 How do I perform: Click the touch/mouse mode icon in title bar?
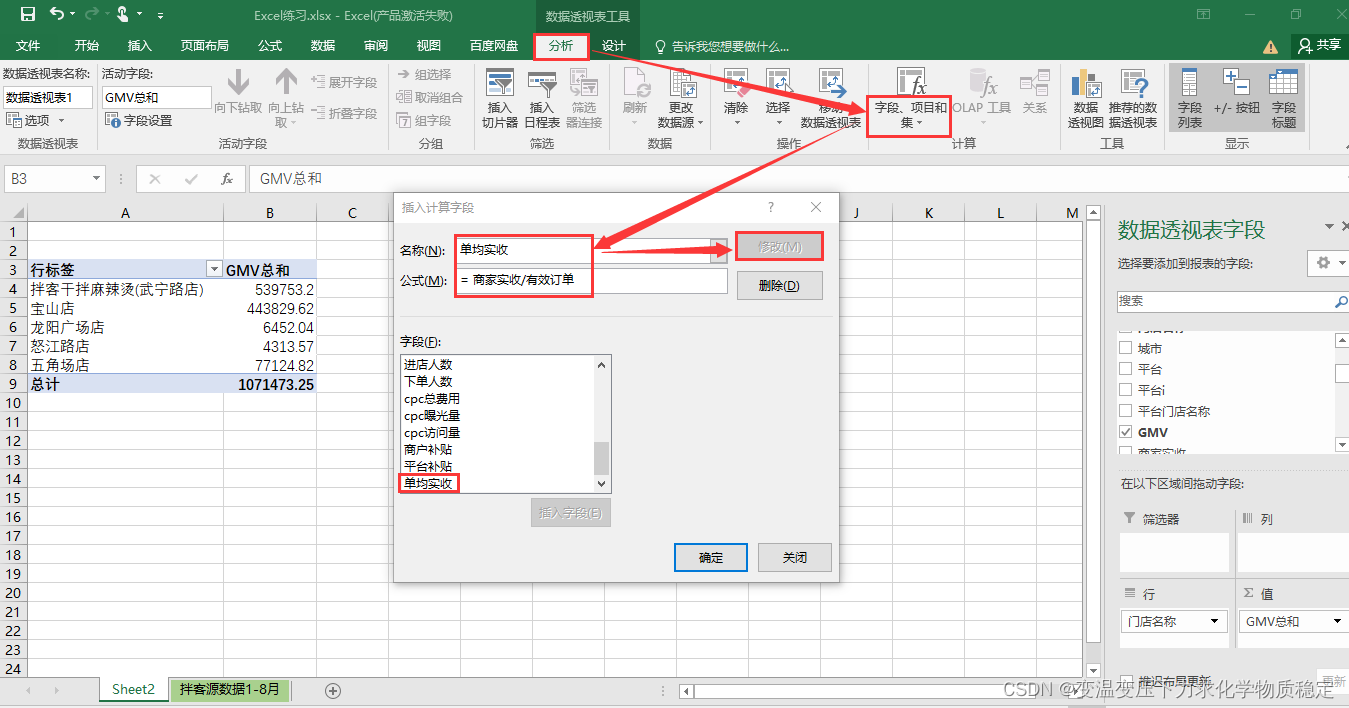coord(122,15)
